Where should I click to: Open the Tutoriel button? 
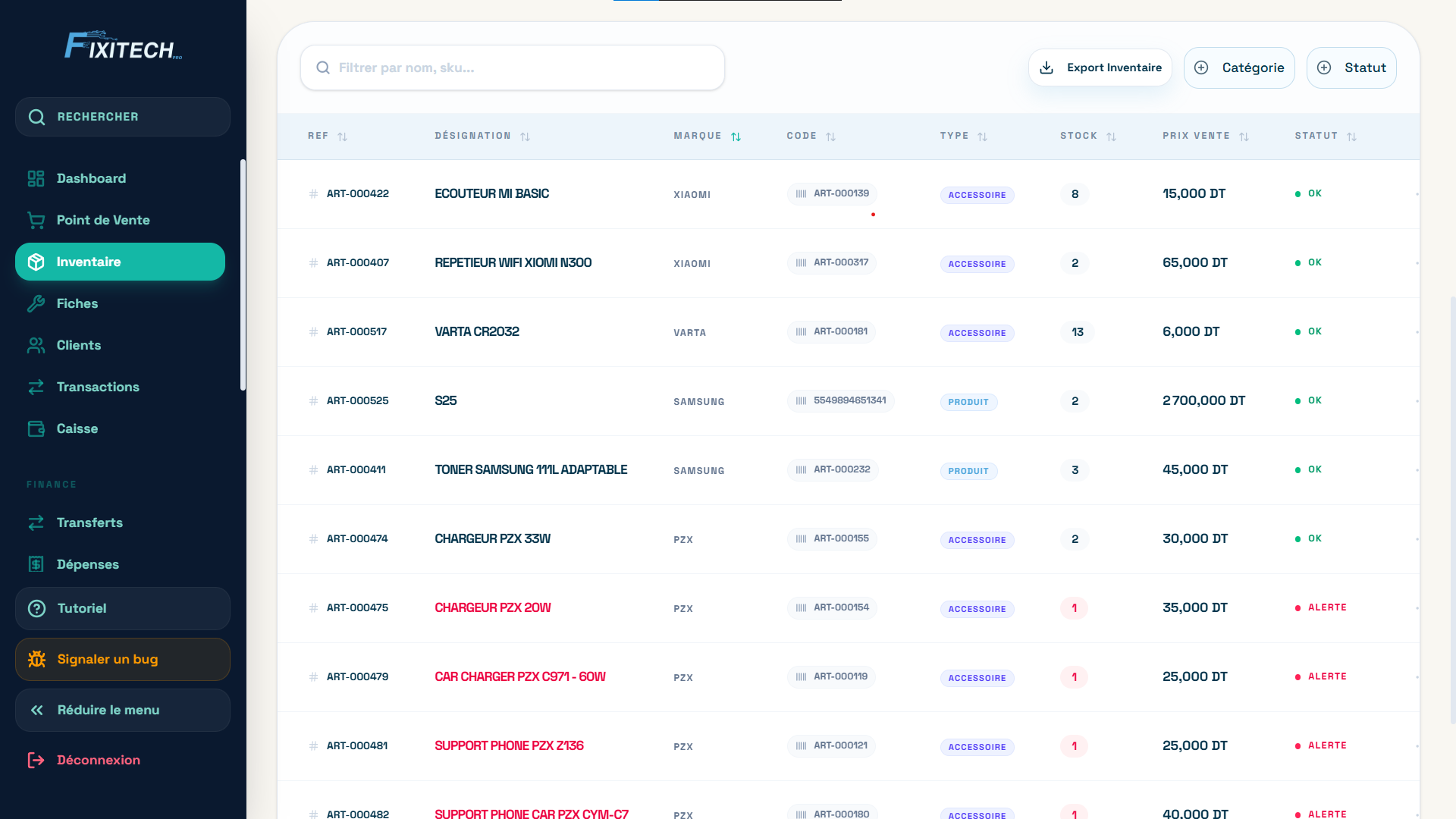coord(123,608)
